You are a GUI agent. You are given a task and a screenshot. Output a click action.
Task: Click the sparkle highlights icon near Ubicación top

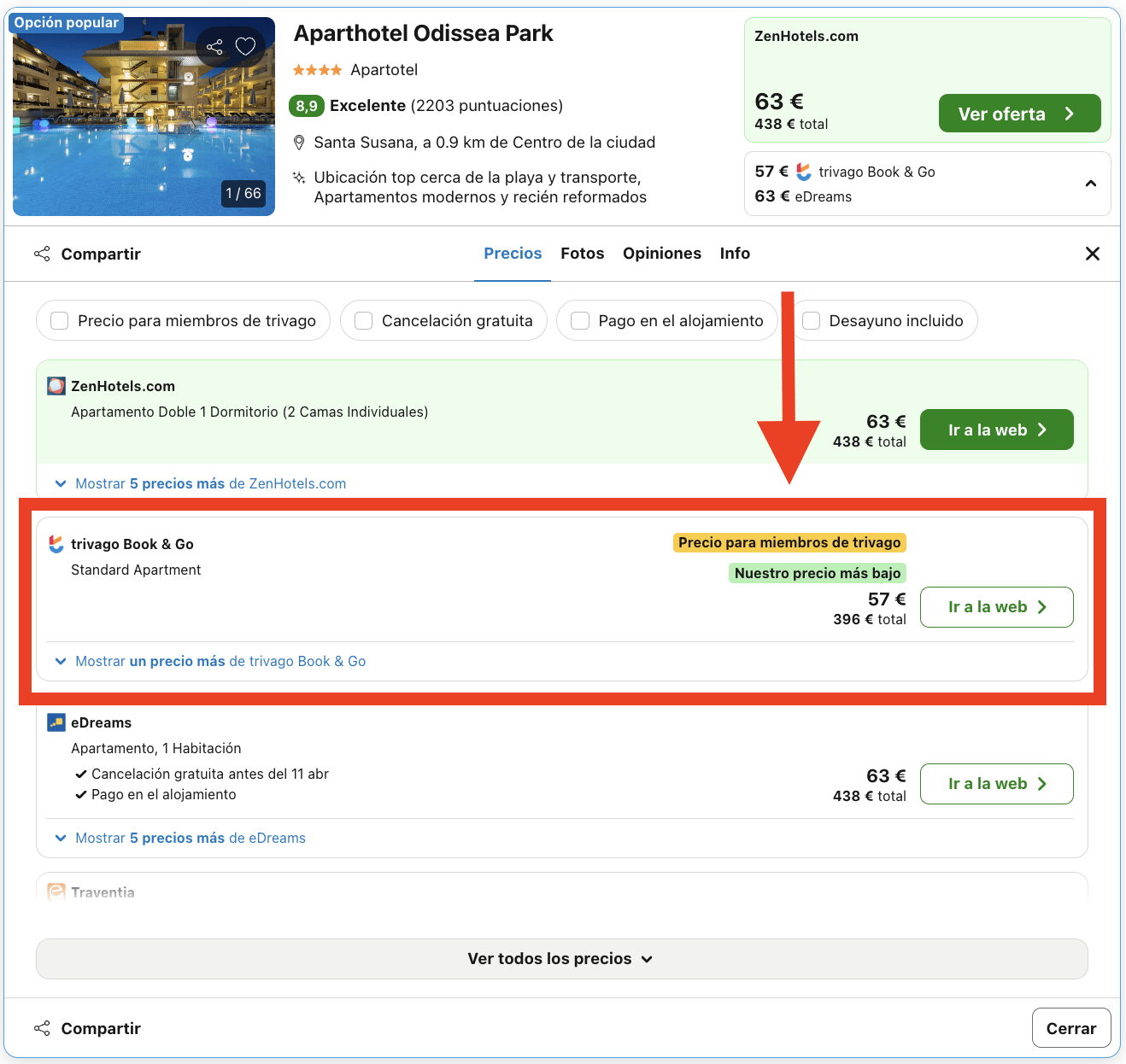(x=299, y=178)
